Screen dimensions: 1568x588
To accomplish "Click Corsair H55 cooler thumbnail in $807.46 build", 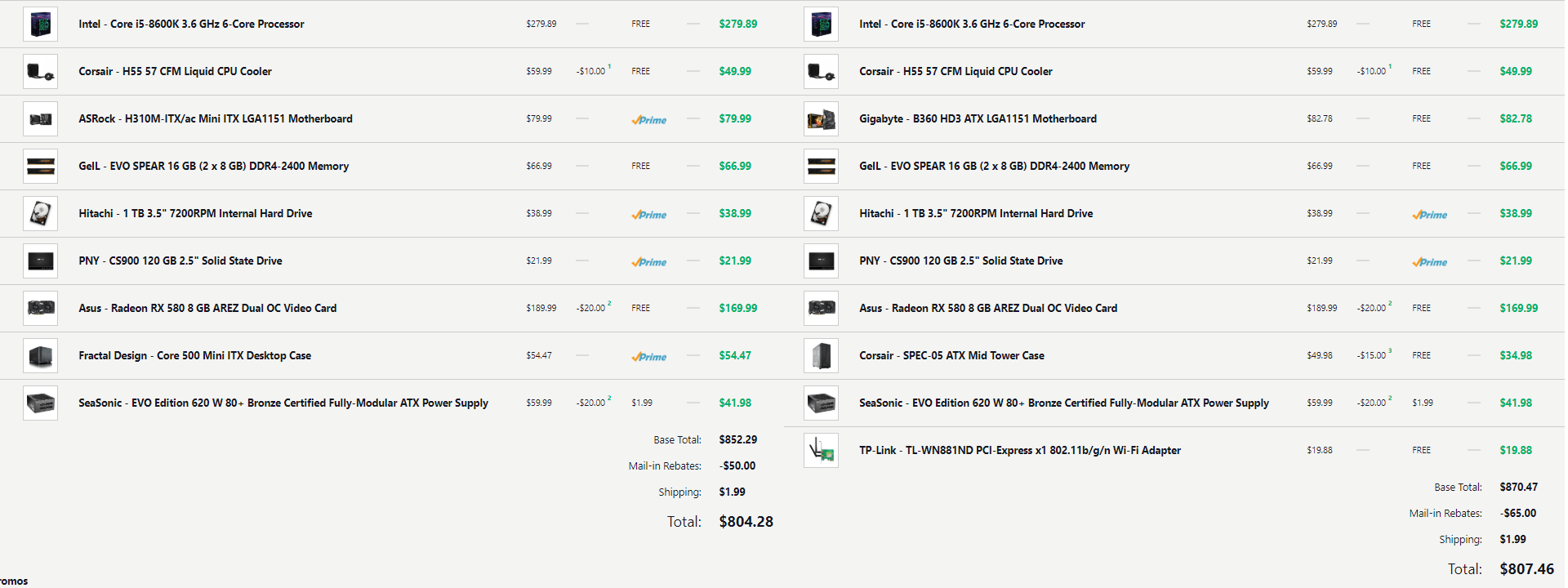I will click(821, 72).
